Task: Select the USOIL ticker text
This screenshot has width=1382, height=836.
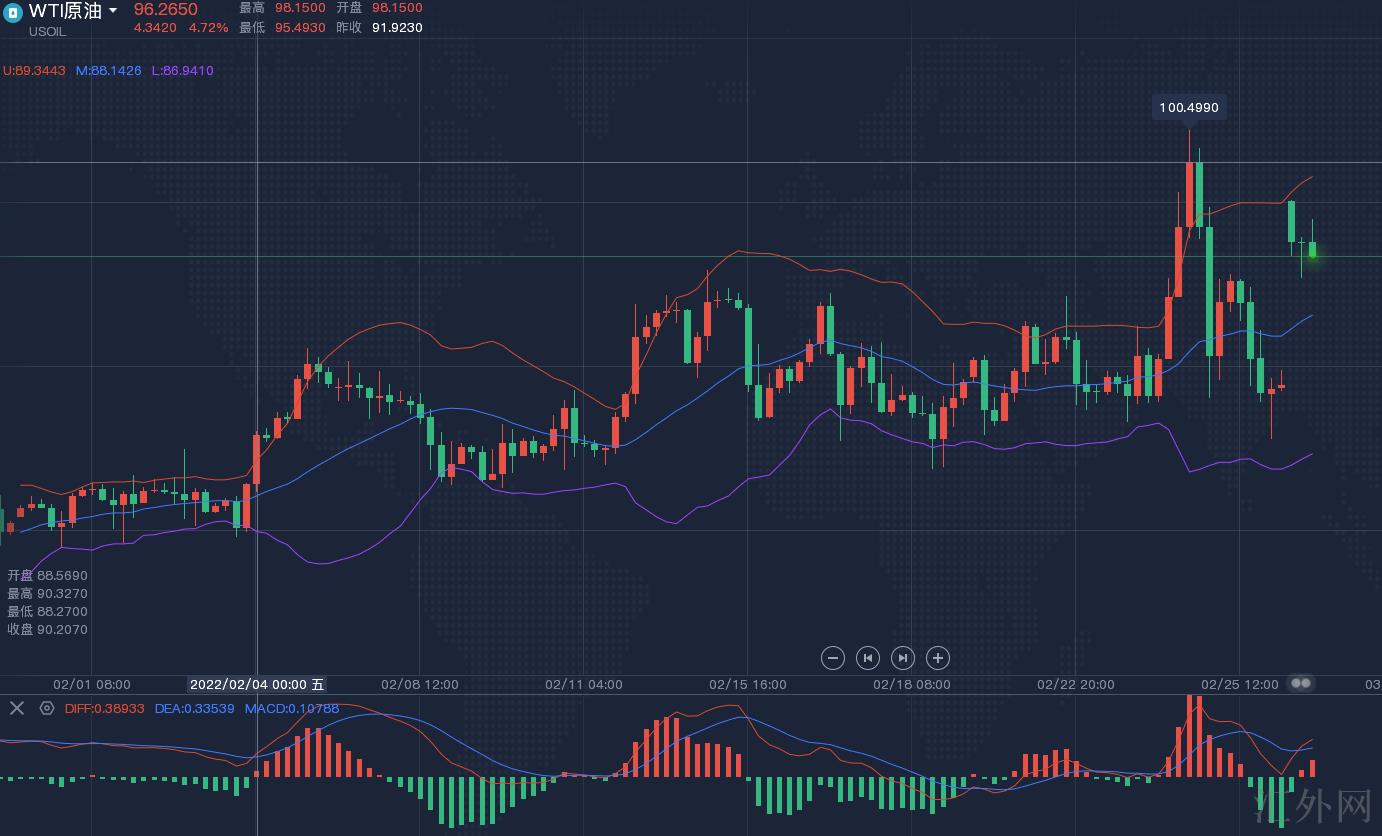Action: tap(47, 31)
